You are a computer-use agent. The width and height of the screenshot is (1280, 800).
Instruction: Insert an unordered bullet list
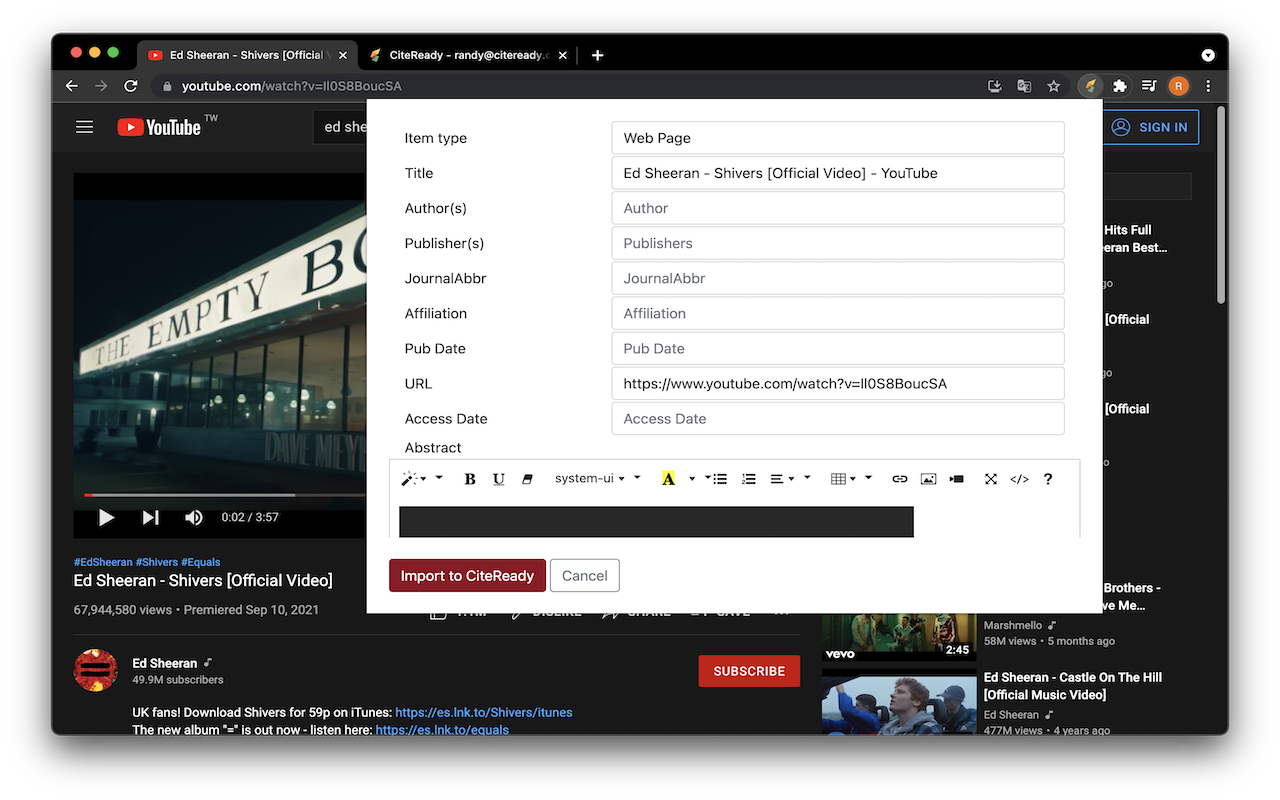click(x=720, y=479)
